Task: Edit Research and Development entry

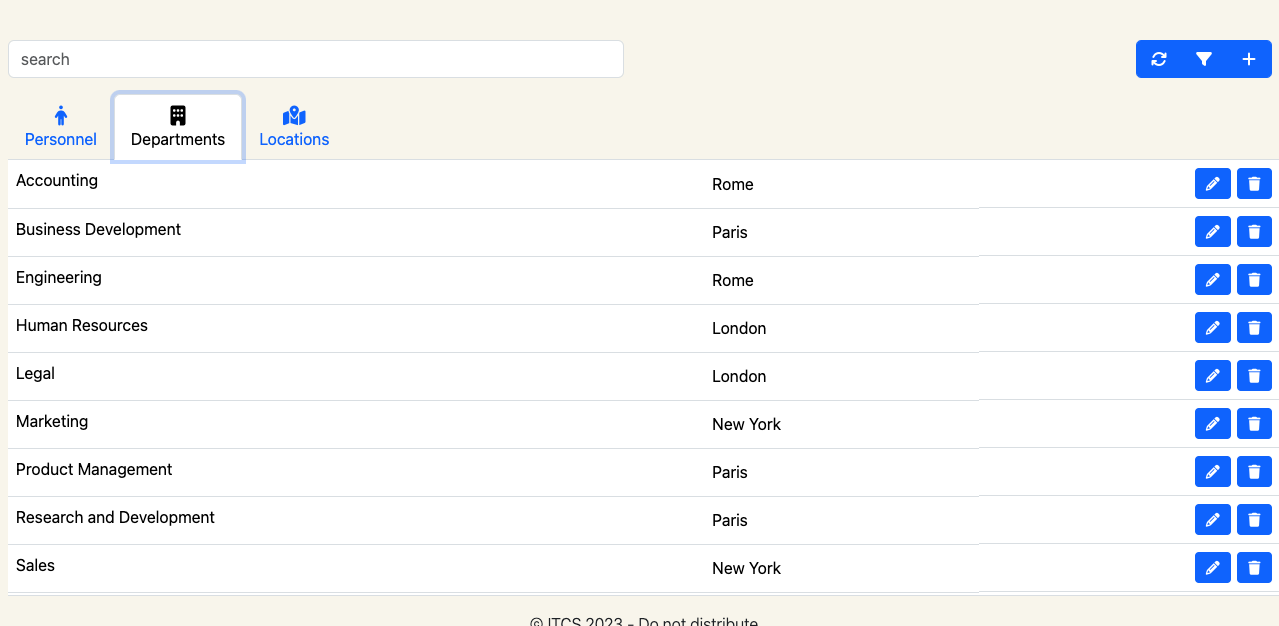Action: (x=1213, y=520)
